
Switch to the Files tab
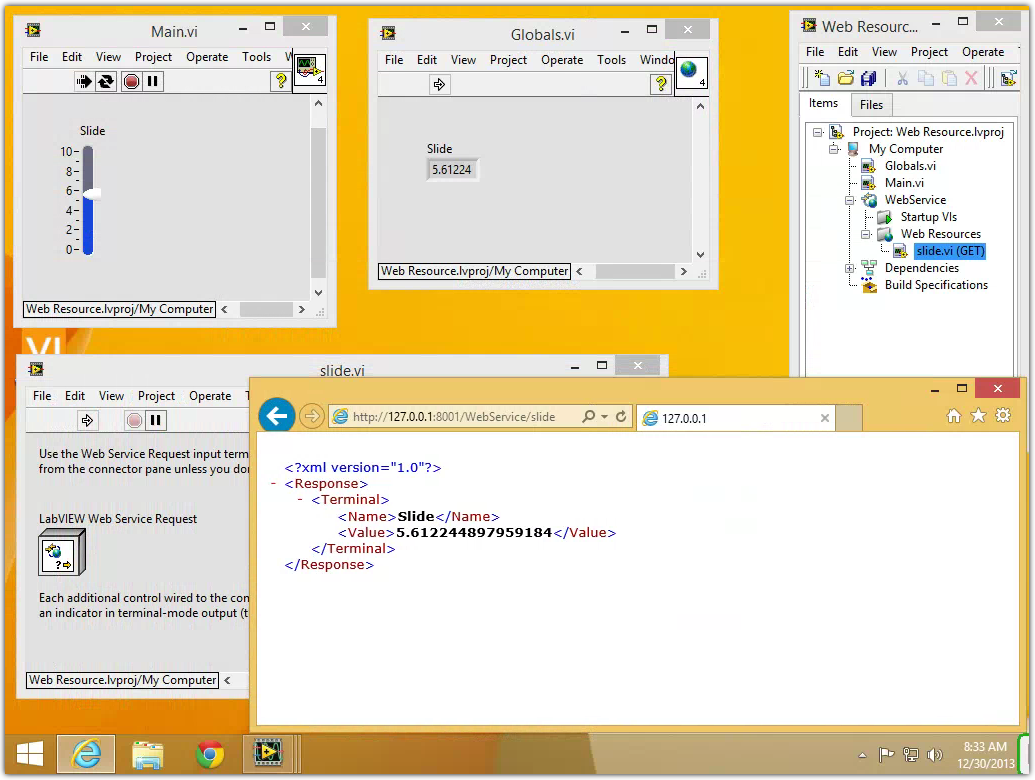click(x=871, y=105)
